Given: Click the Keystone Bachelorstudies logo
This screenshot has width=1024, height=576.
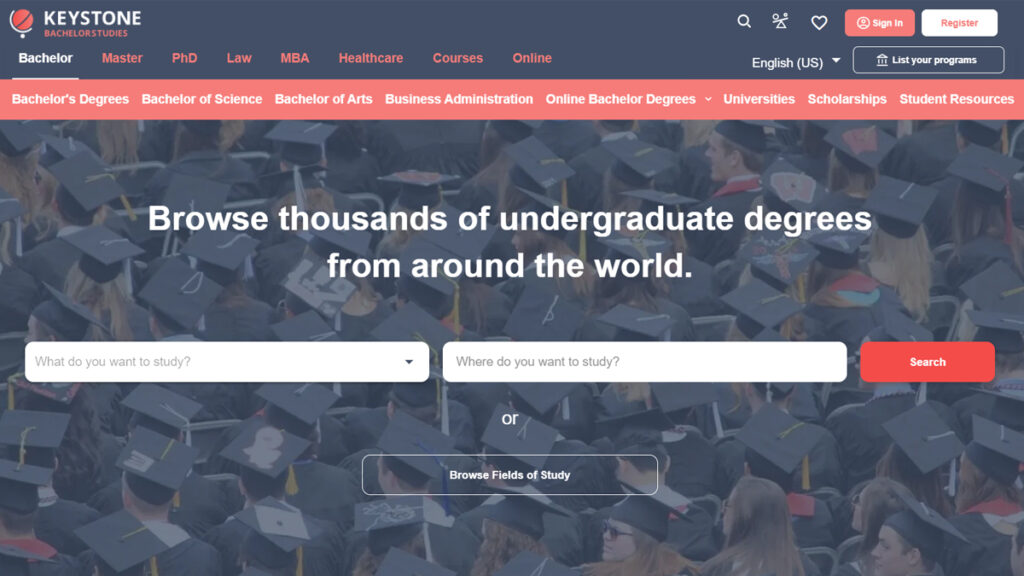Looking at the screenshot, I should click(x=75, y=23).
